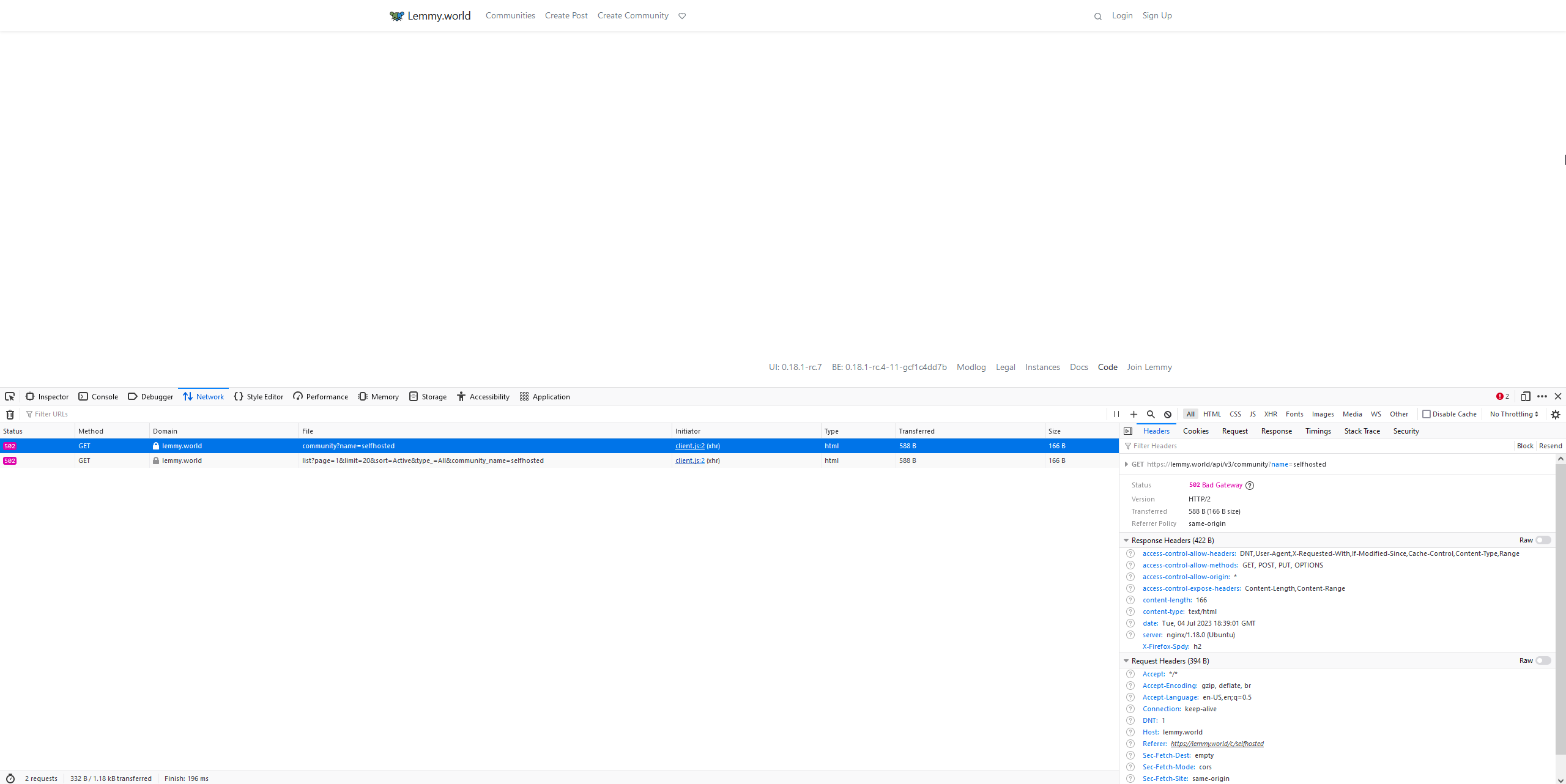This screenshot has width=1566, height=784.
Task: Open the search icon in Lemmy header
Action: 1097,16
